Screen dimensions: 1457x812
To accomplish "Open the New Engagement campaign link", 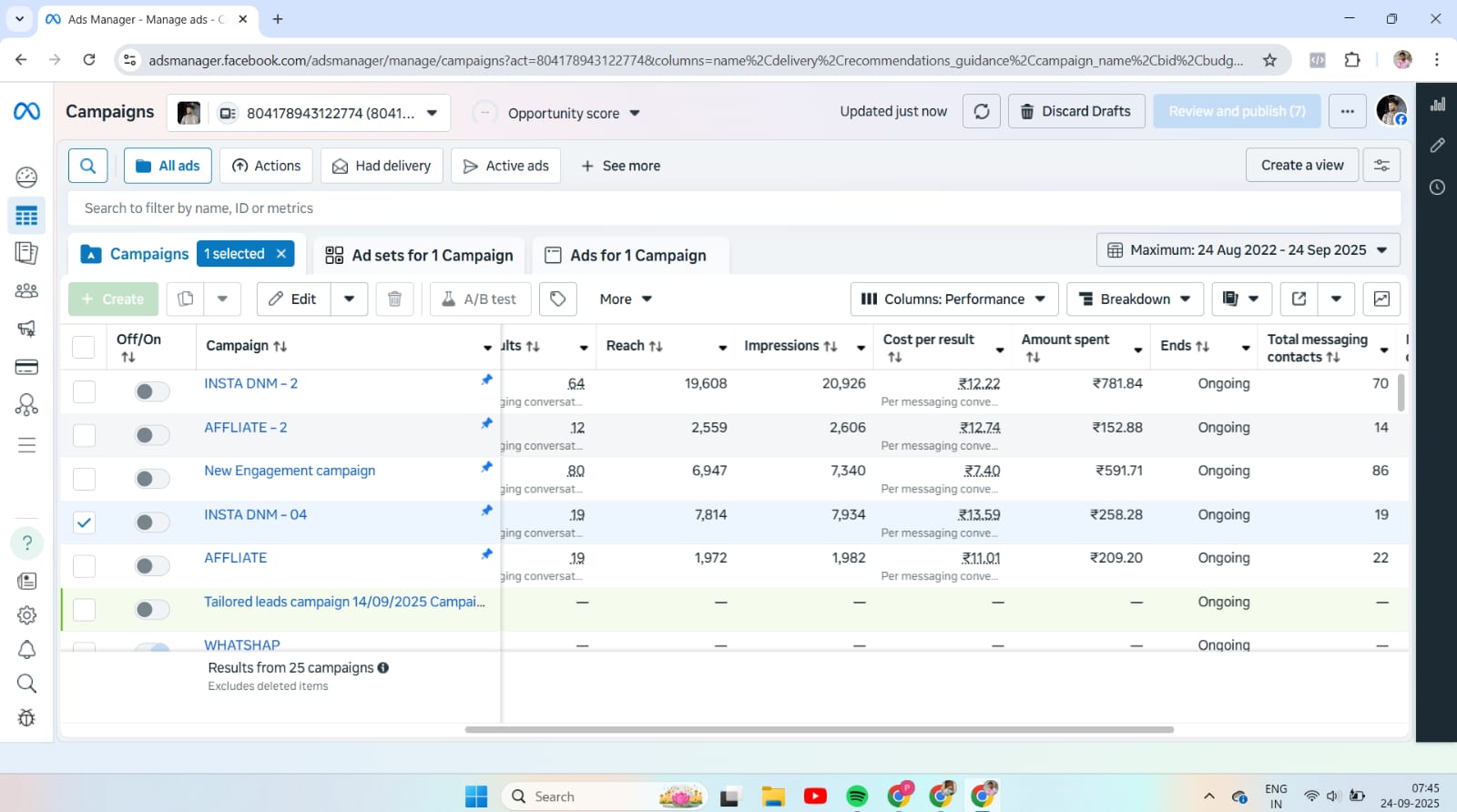I will (x=290, y=471).
